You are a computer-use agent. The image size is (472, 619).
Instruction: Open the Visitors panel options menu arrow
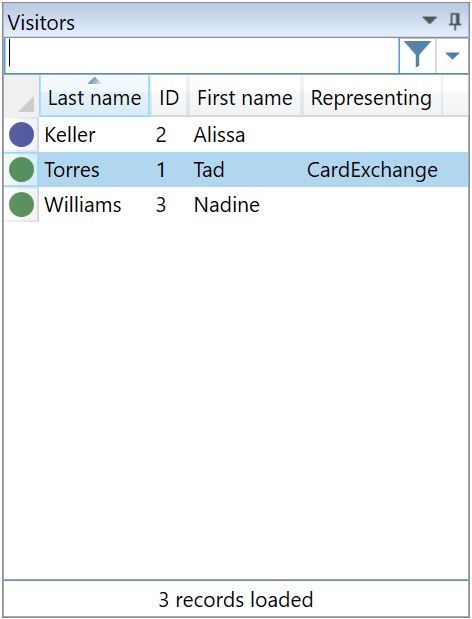pos(430,20)
